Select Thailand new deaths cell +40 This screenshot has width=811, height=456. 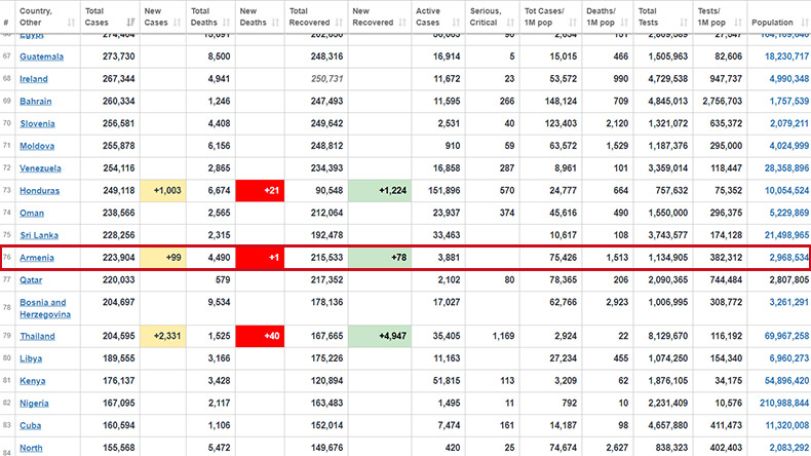(260, 336)
